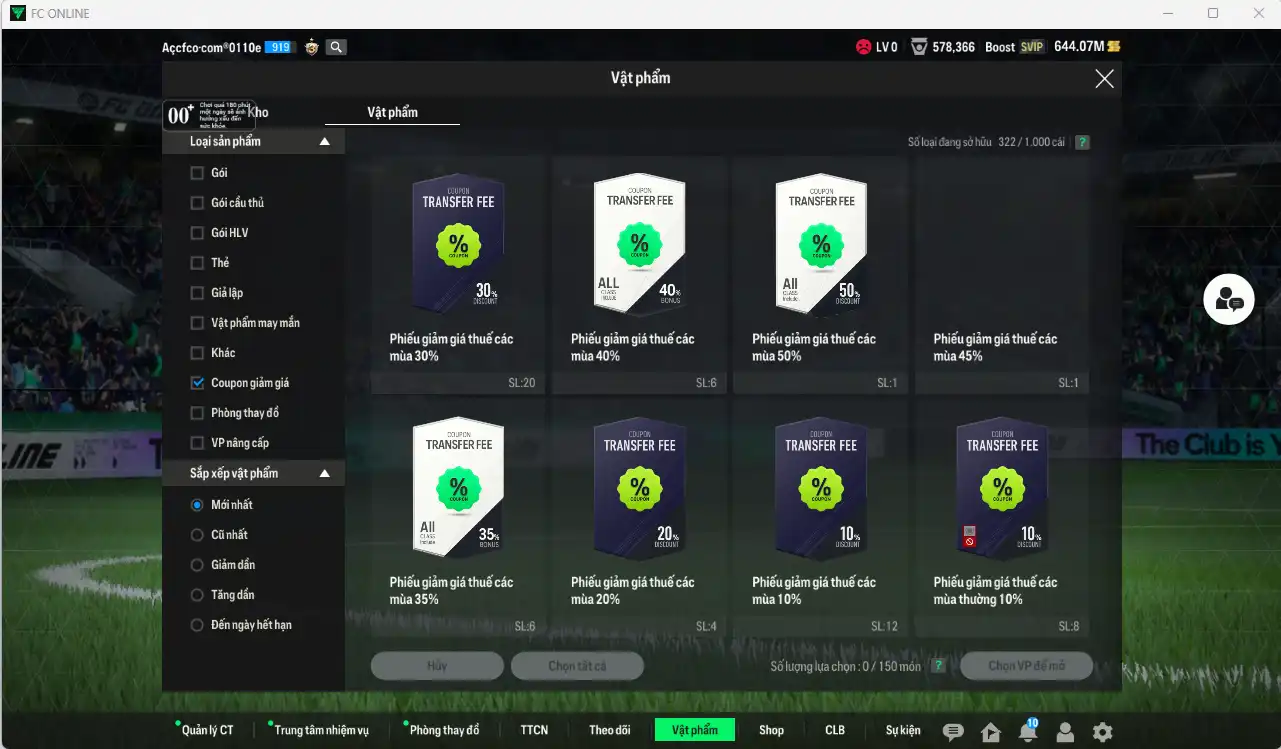Viewport: 1281px width, 749px height.
Task: Select the Giảm dần sort radio button
Action: [x=197, y=565]
